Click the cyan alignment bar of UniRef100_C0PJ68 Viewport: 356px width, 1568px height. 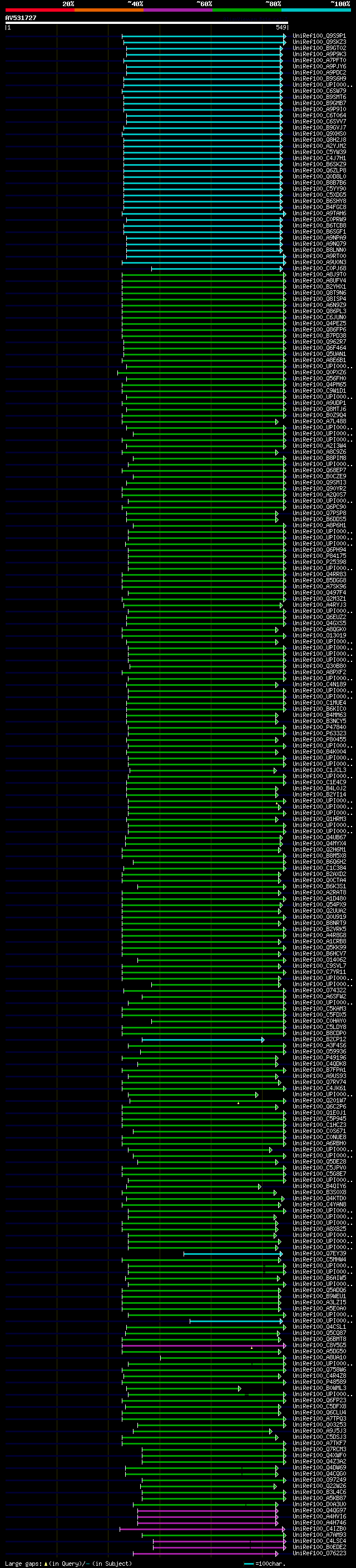tap(217, 269)
